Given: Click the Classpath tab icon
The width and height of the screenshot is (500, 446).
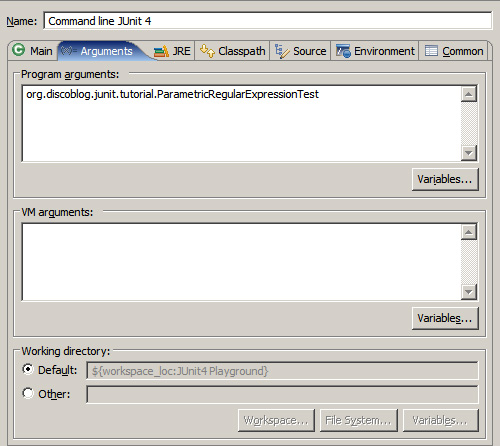Looking at the screenshot, I should coord(207,51).
